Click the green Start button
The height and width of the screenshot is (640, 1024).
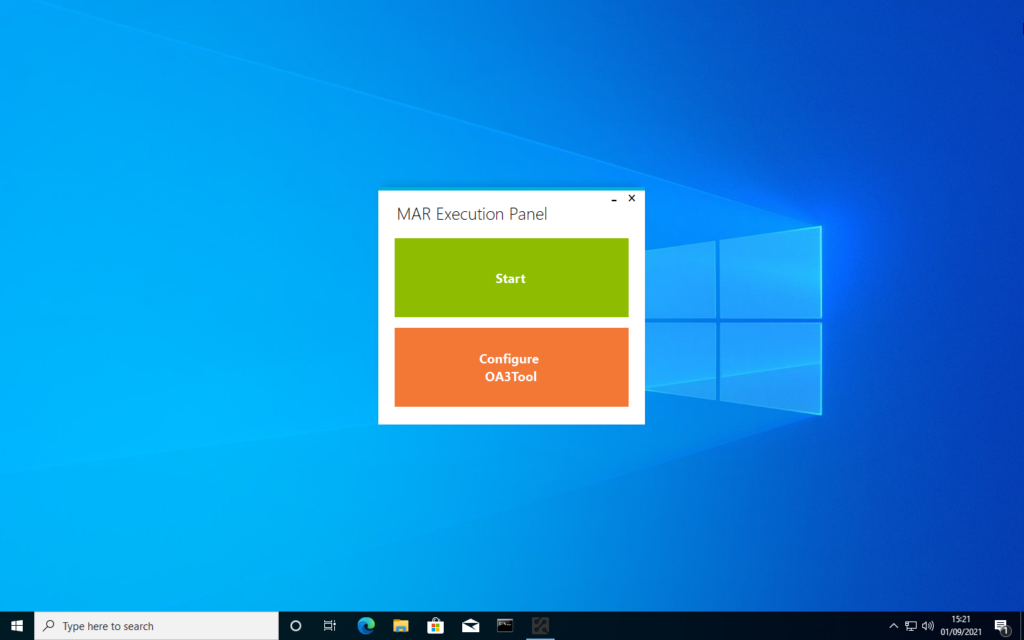[x=511, y=278]
